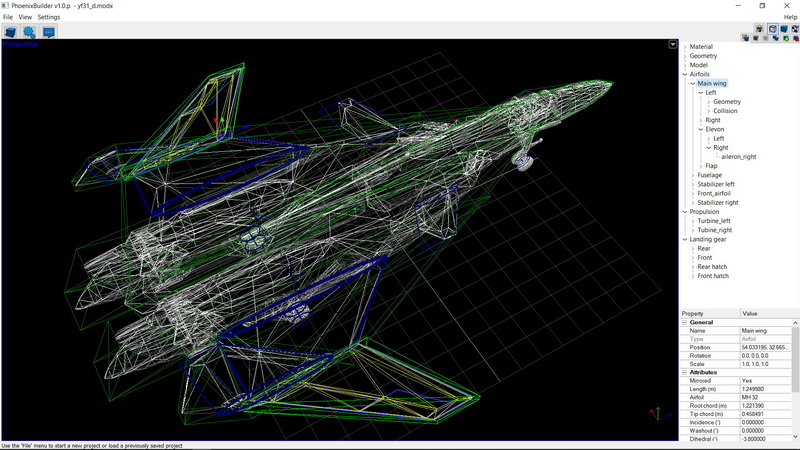Click the gear icon in left toolbar

(x=30, y=31)
